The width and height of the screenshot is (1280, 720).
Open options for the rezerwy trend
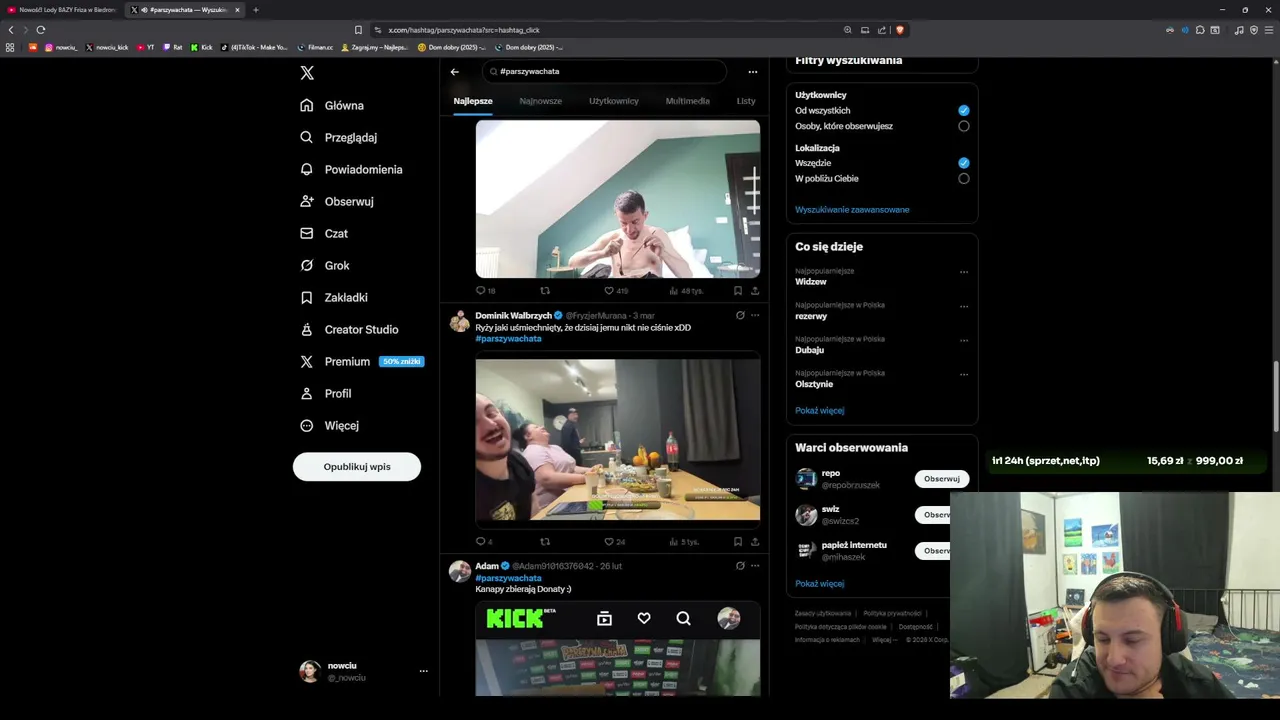(964, 306)
